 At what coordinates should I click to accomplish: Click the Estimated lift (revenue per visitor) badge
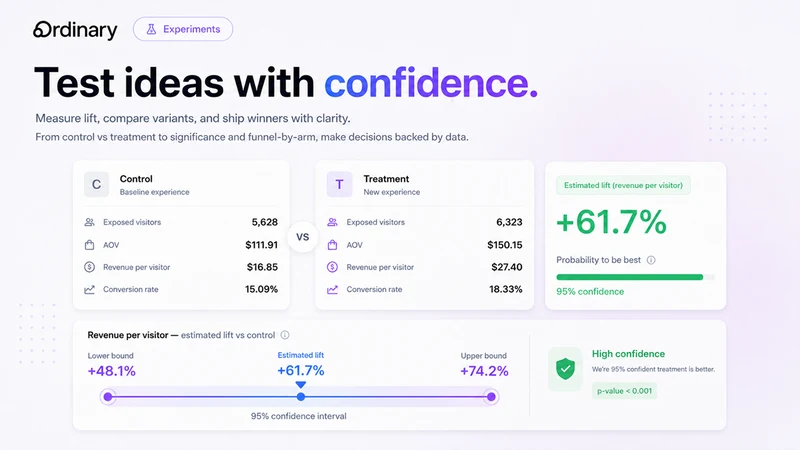click(x=623, y=185)
